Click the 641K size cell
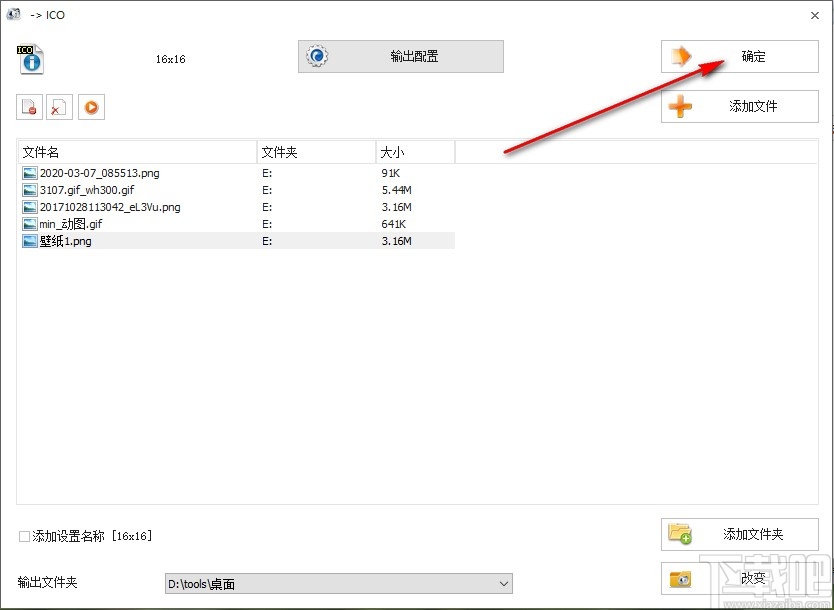 point(394,224)
